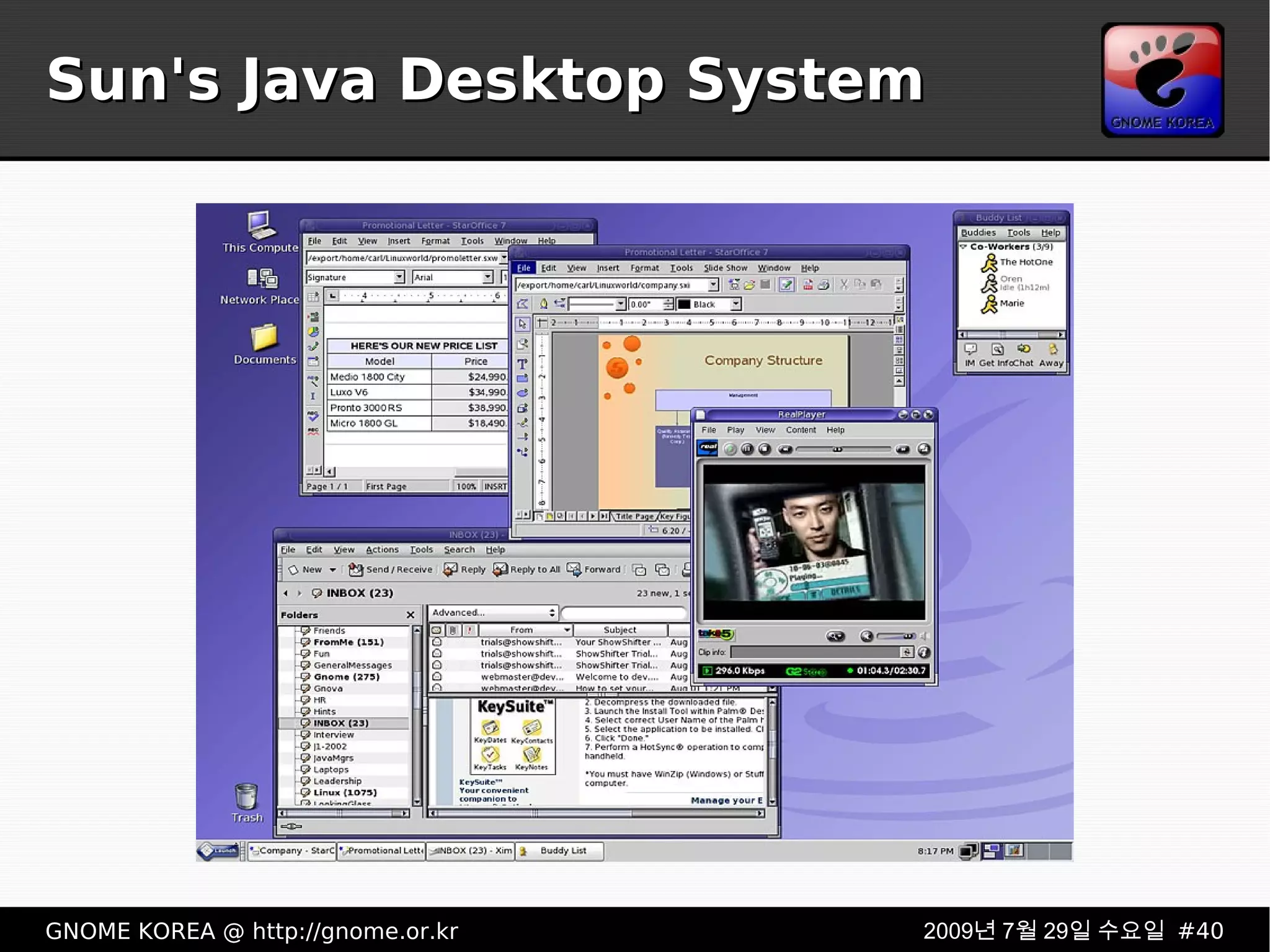
Task: Select the Rectangle tool in Impress
Action: coord(522,378)
